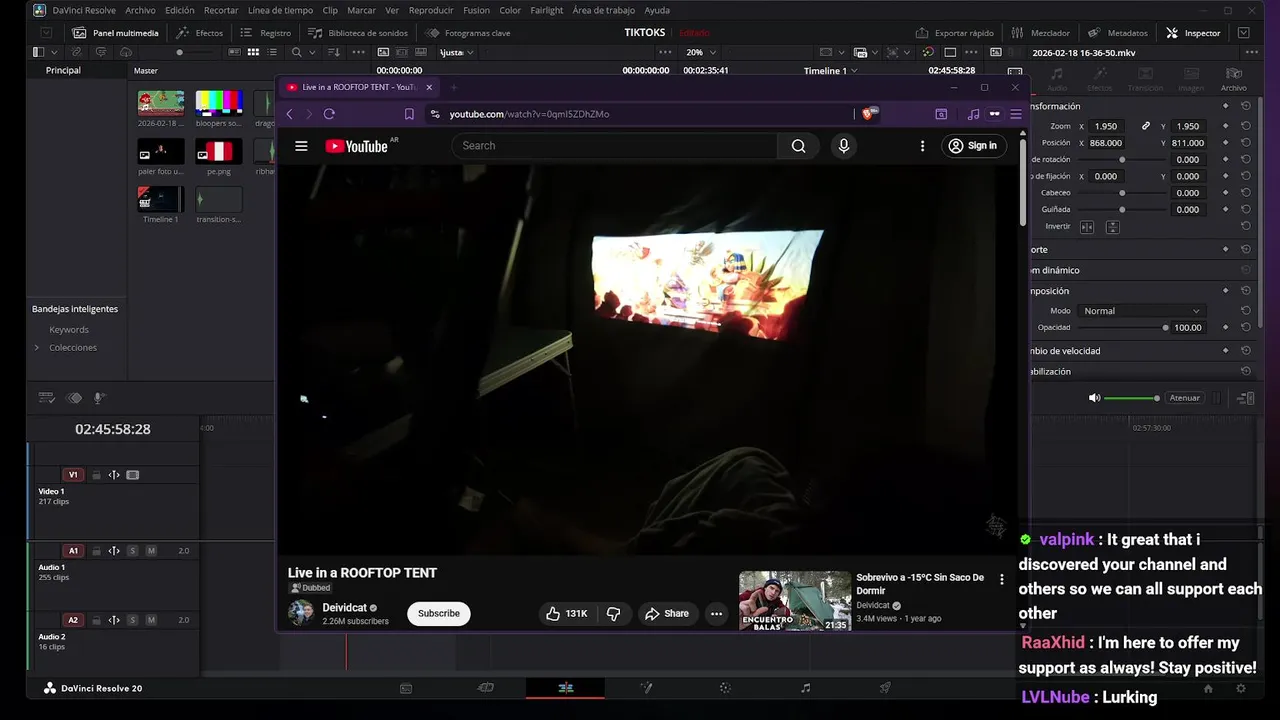The height and width of the screenshot is (720, 1280).
Task: Go to the Fairlight page icon
Action: 805,688
